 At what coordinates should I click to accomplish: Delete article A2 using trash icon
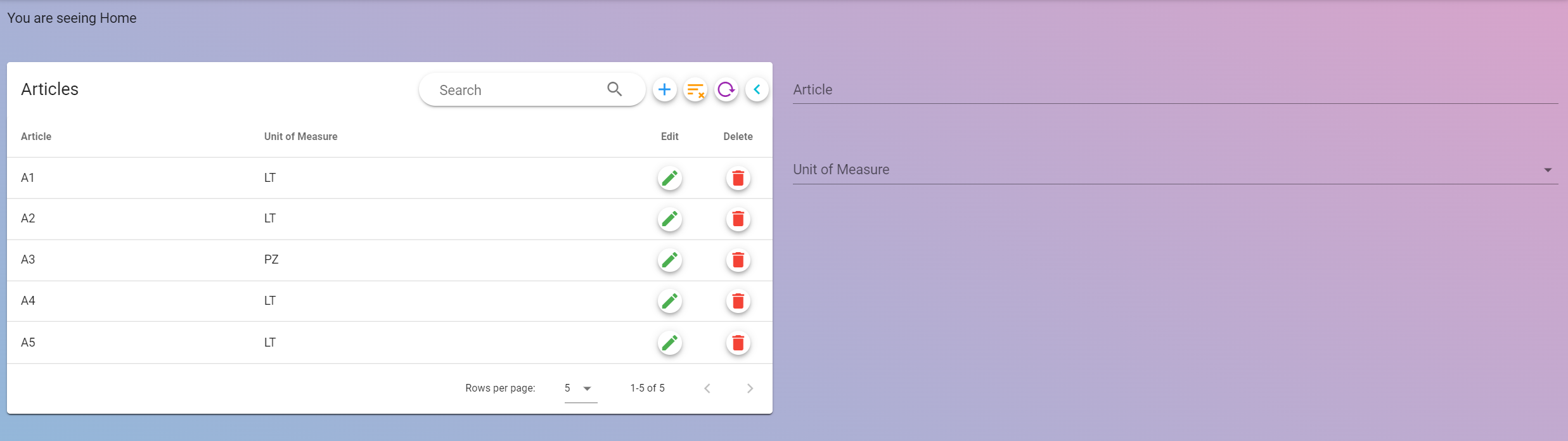point(738,219)
